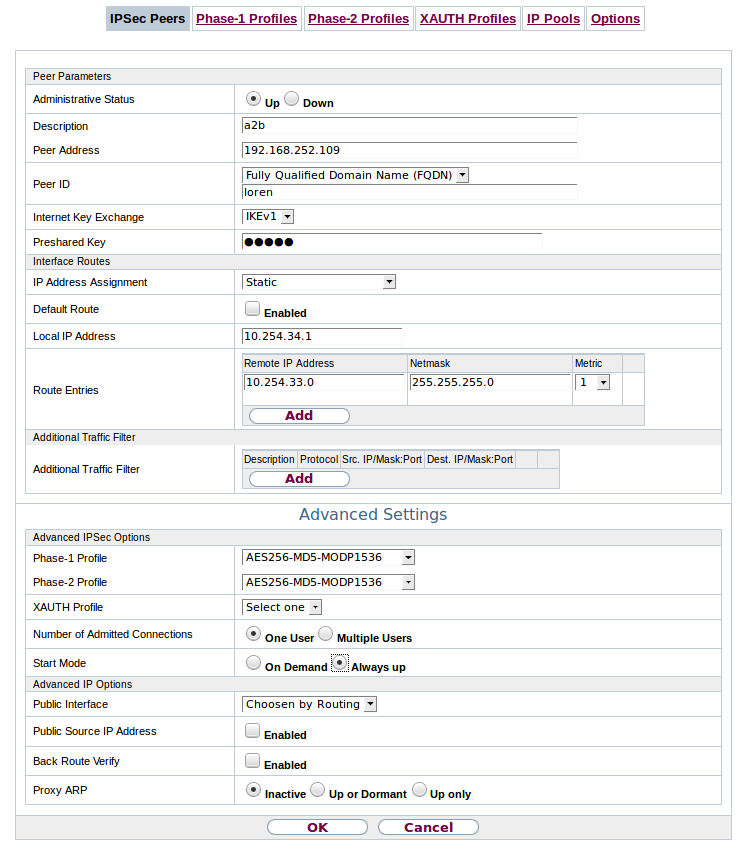The width and height of the screenshot is (750, 850).
Task: Switch to the Phase-2 Profiles tab
Action: coord(358,18)
